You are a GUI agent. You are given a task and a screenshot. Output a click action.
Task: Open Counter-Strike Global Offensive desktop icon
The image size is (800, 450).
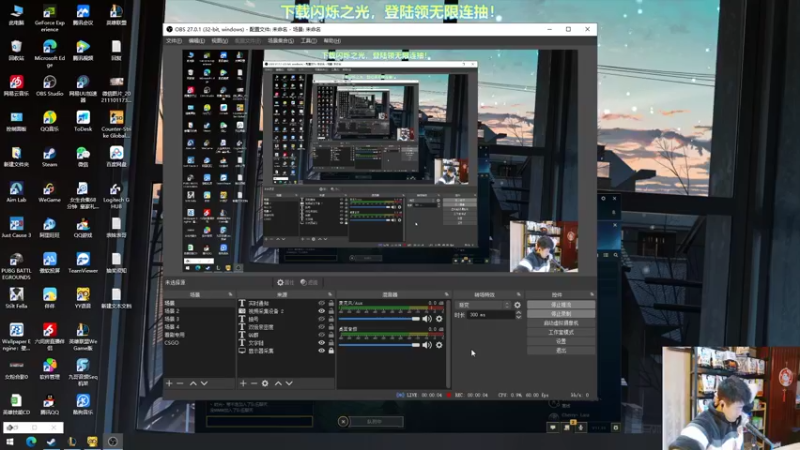116,124
